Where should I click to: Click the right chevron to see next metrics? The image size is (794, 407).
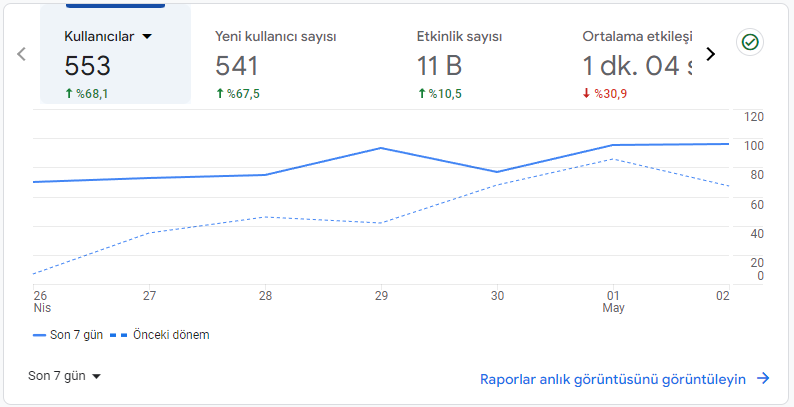(x=710, y=54)
